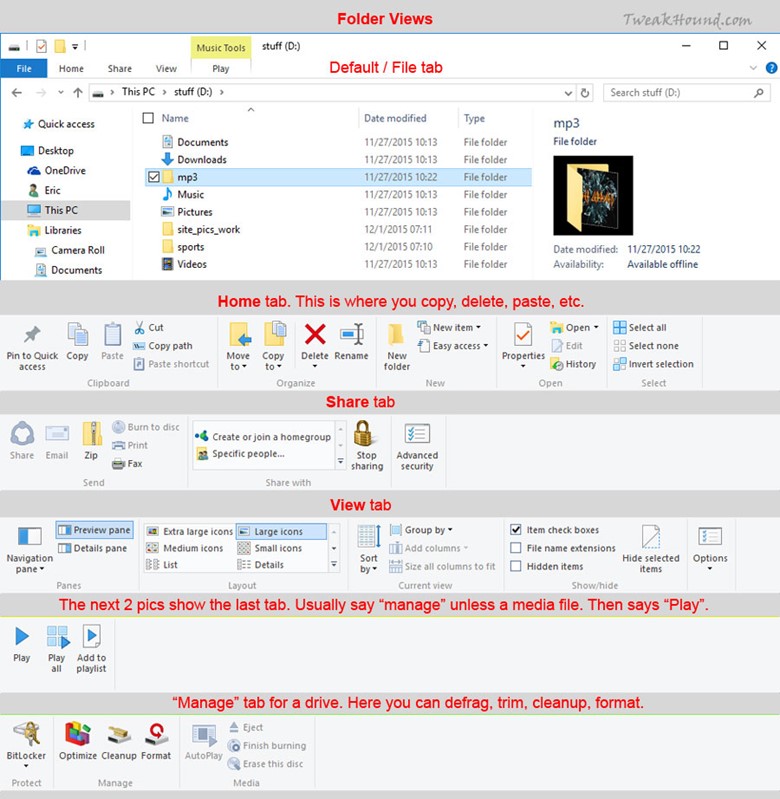Viewport: 780px width, 799px height.
Task: Switch to the Home tab
Action: [x=71, y=69]
